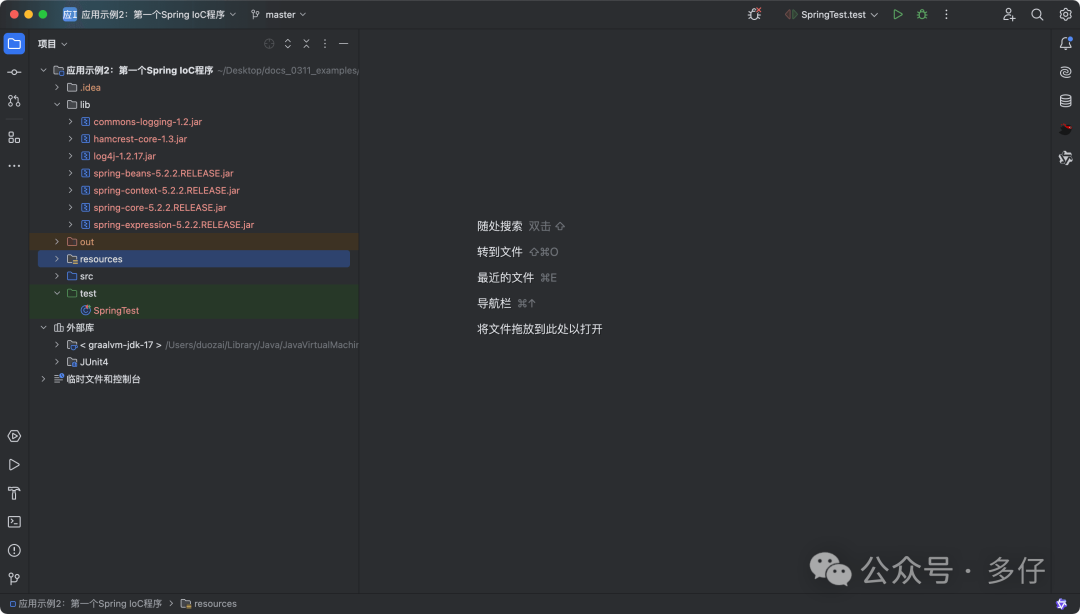Viewport: 1080px width, 614px height.
Task: Select spring-context-5.2.2.RELEASE.jar
Action: [166, 191]
